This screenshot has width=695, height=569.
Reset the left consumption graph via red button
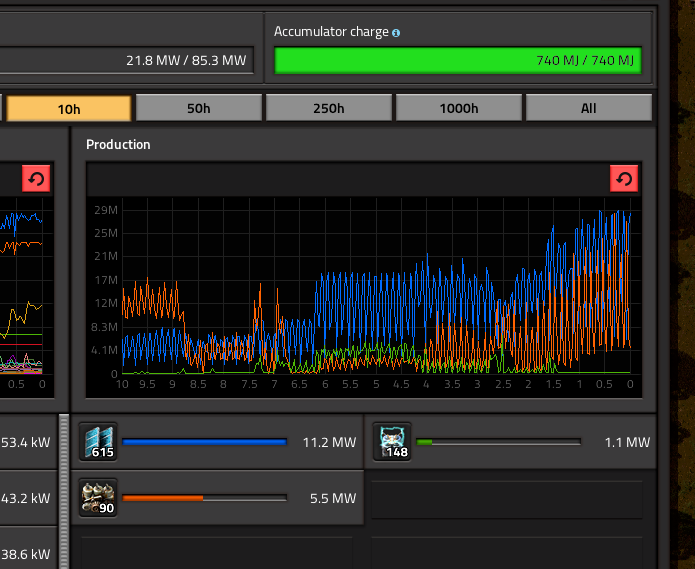click(36, 179)
